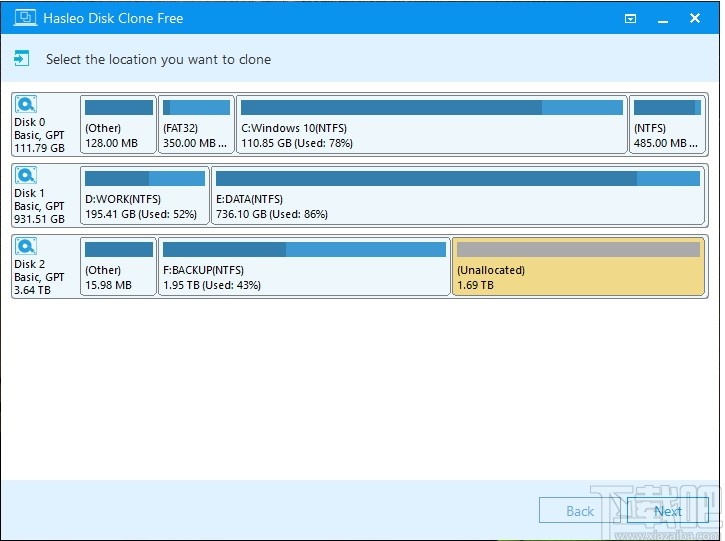Select the 15.98 MB (Other) partition
Image resolution: width=725 pixels, height=541 pixels.
pyautogui.click(x=118, y=266)
